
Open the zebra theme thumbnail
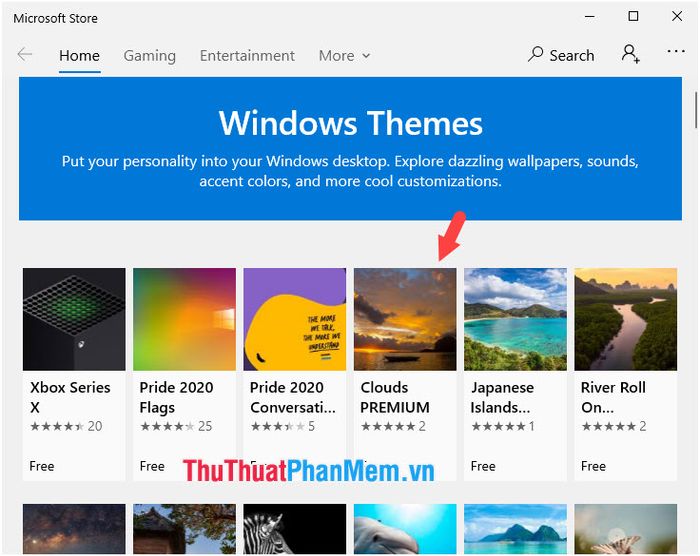tap(295, 529)
